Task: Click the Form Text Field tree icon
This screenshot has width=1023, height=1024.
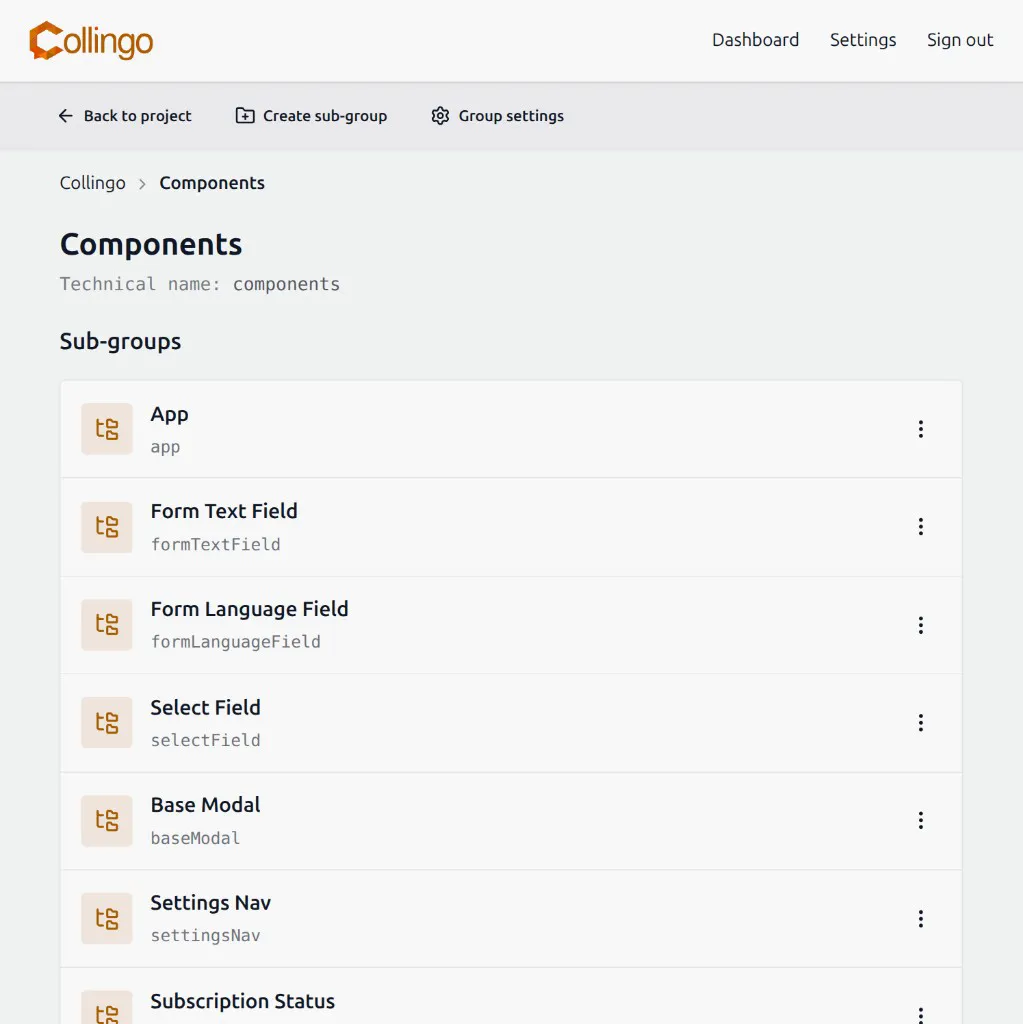Action: coord(107,527)
